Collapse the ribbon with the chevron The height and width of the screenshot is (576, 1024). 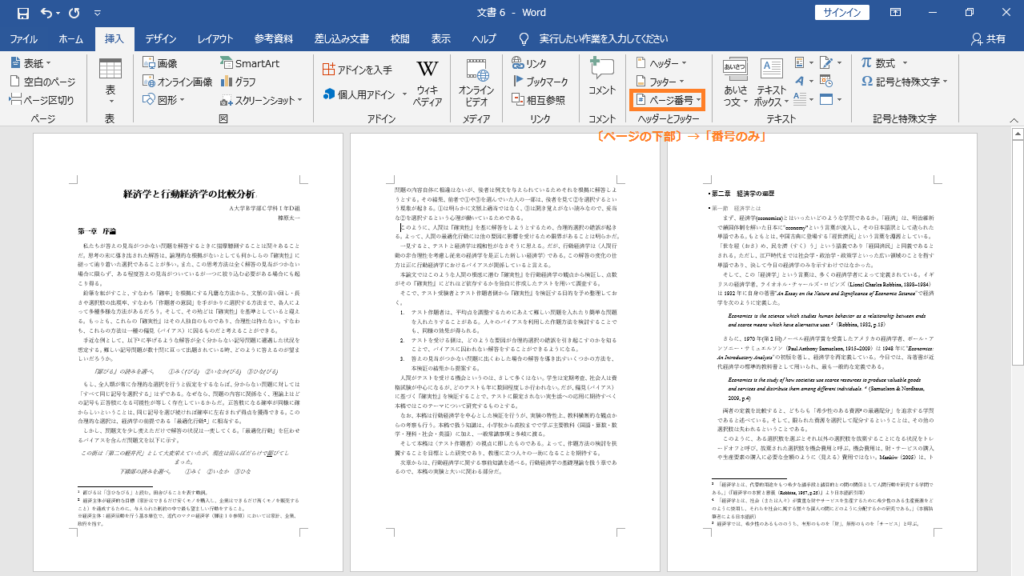coord(1014,120)
